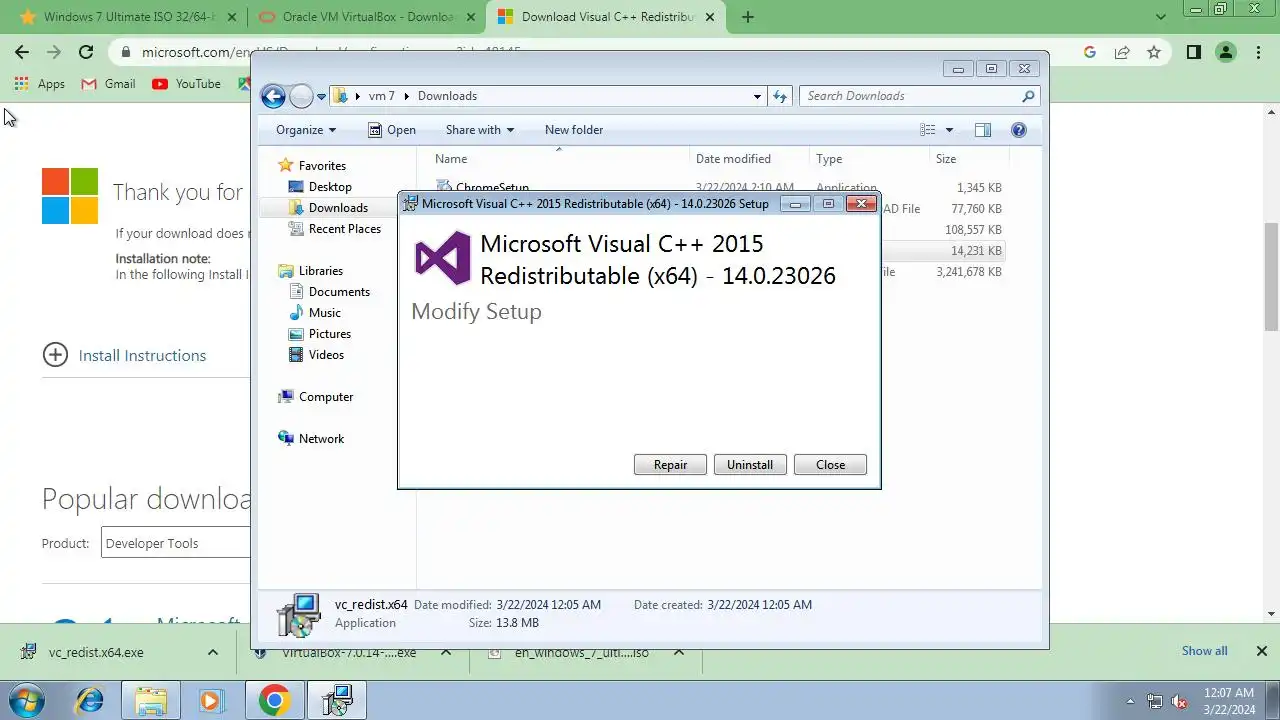Viewport: 1280px width, 720px height.
Task: Select the ChromeSetup file row
Action: 718,186
